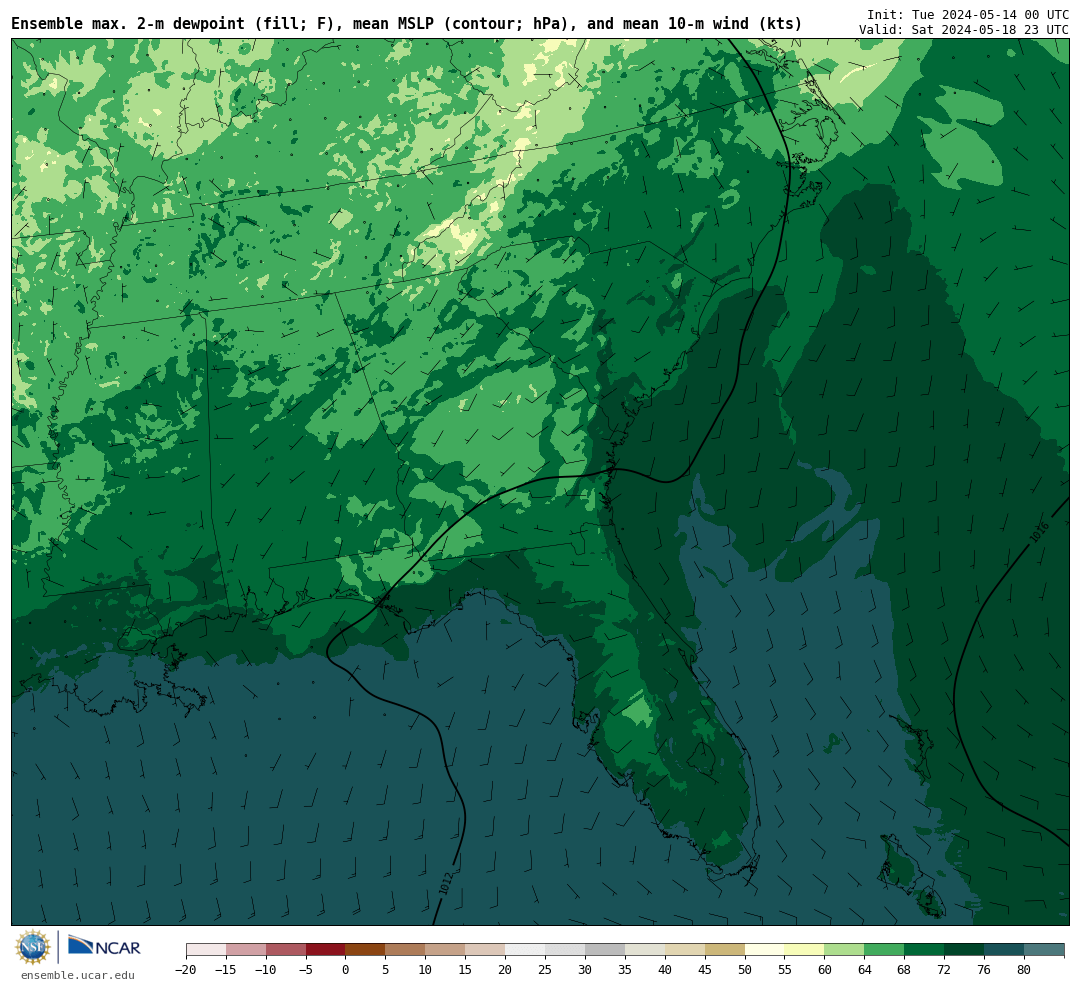Click the 76 to 80 teal swatch
Screen dimensions: 1080x988
point(1005,950)
